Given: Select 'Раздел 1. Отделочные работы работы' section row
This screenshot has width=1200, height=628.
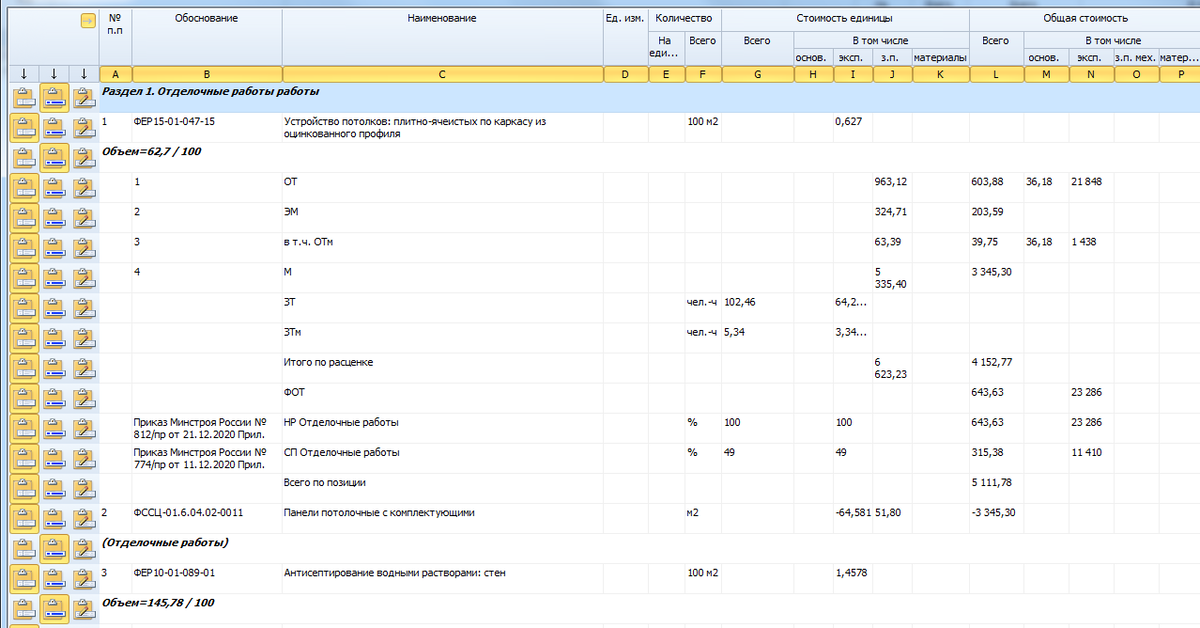Looking at the screenshot, I should pos(649,98).
